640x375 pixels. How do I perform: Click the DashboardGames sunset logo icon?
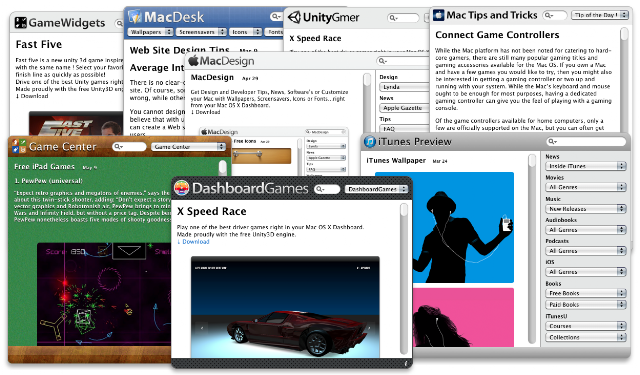tap(181, 188)
